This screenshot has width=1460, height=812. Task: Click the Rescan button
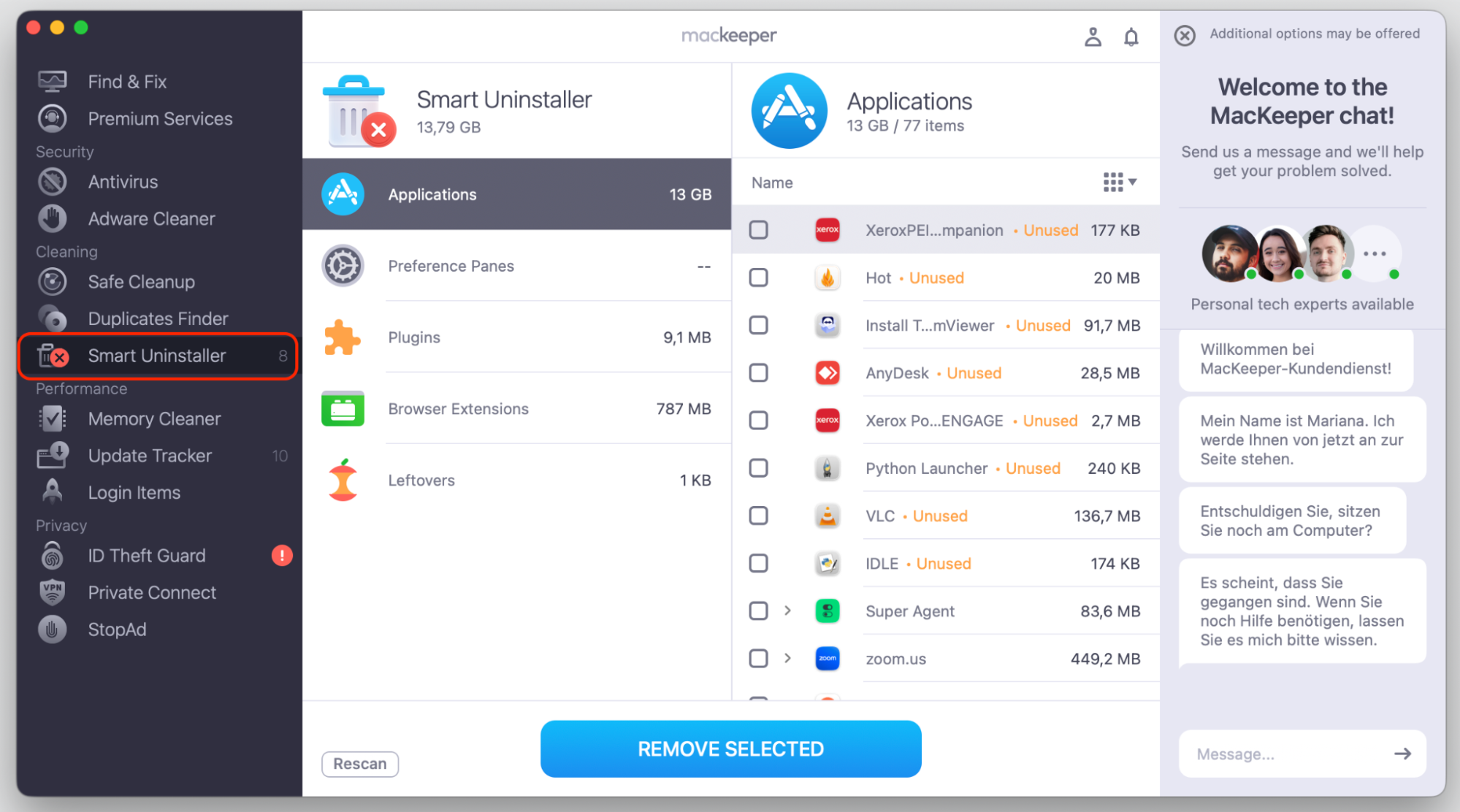point(360,764)
